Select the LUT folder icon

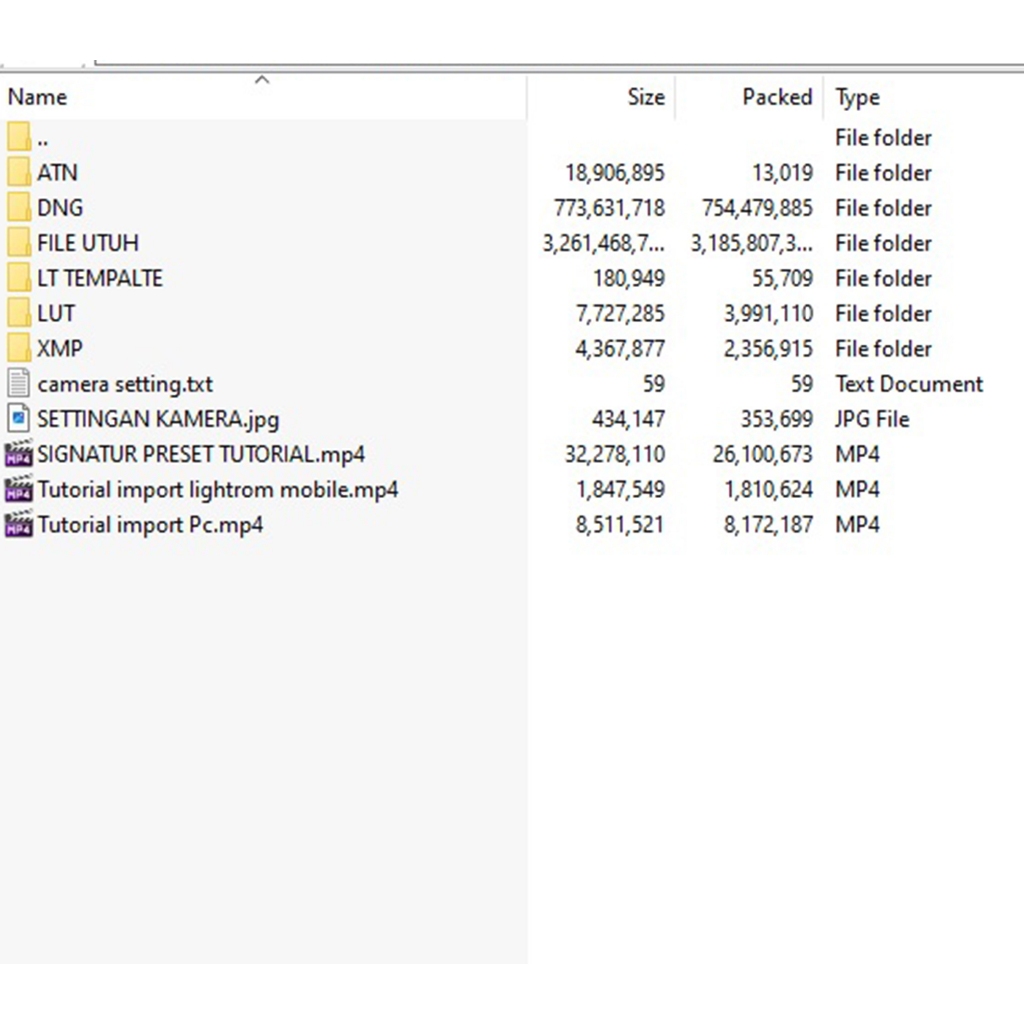pos(19,314)
